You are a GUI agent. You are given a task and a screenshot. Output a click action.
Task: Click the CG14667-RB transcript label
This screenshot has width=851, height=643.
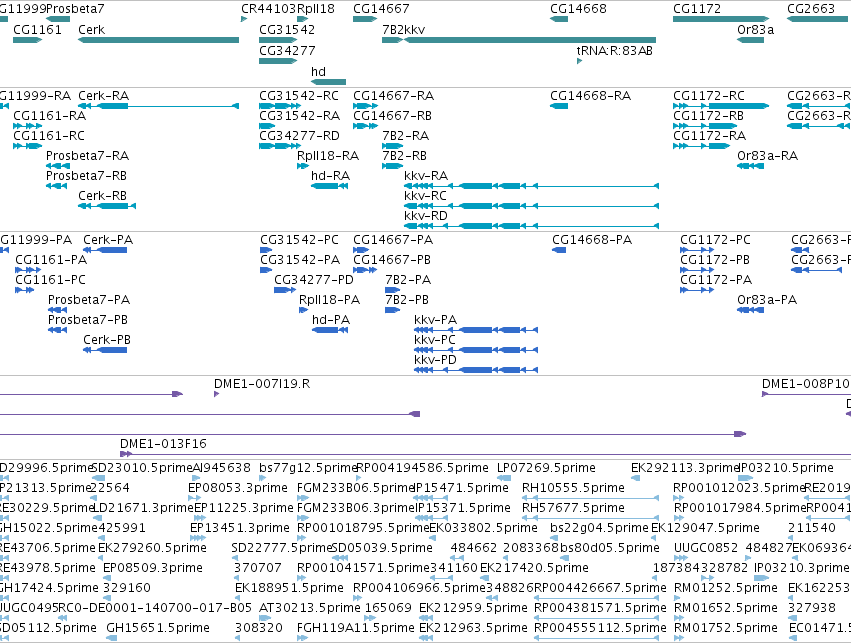pyautogui.click(x=392, y=116)
